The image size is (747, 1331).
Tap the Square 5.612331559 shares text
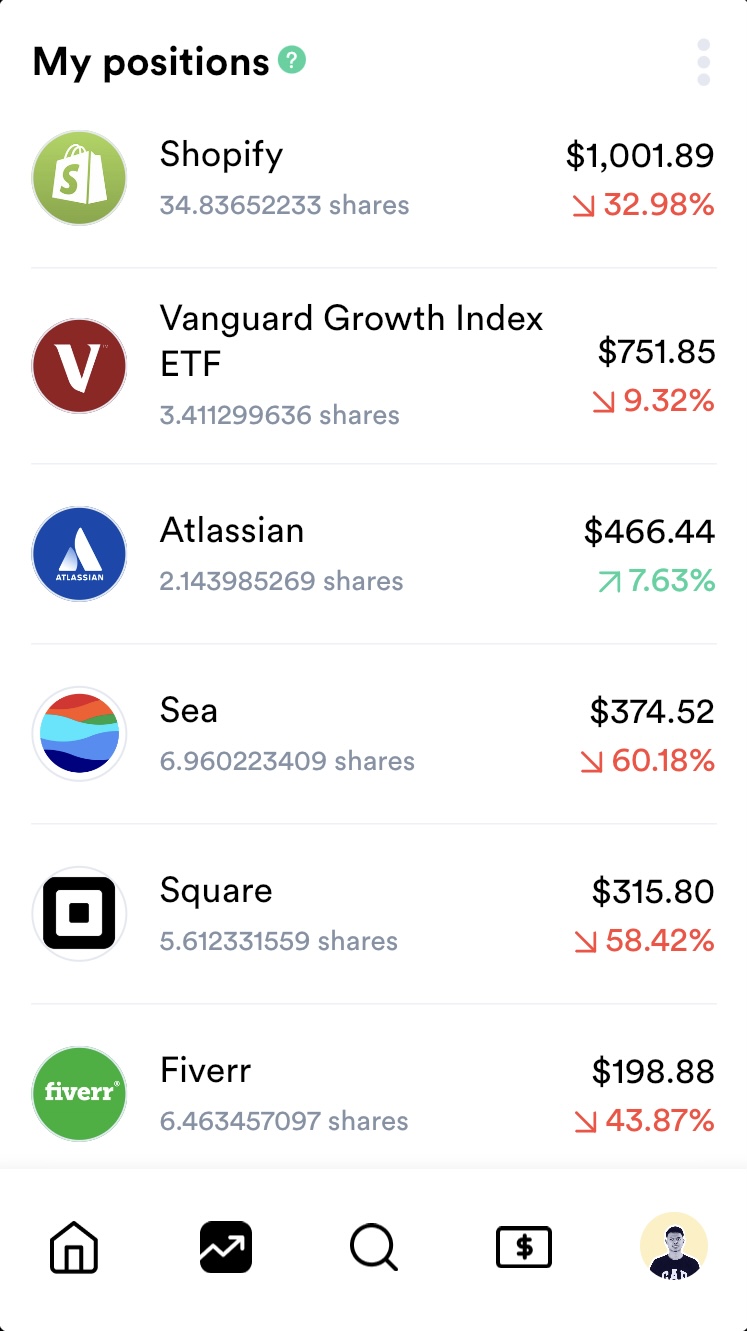pos(279,941)
